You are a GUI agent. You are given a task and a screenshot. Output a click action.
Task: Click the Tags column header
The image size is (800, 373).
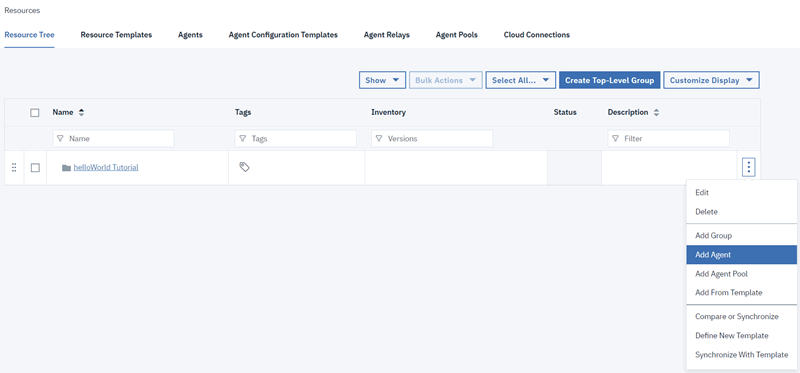[x=243, y=112]
